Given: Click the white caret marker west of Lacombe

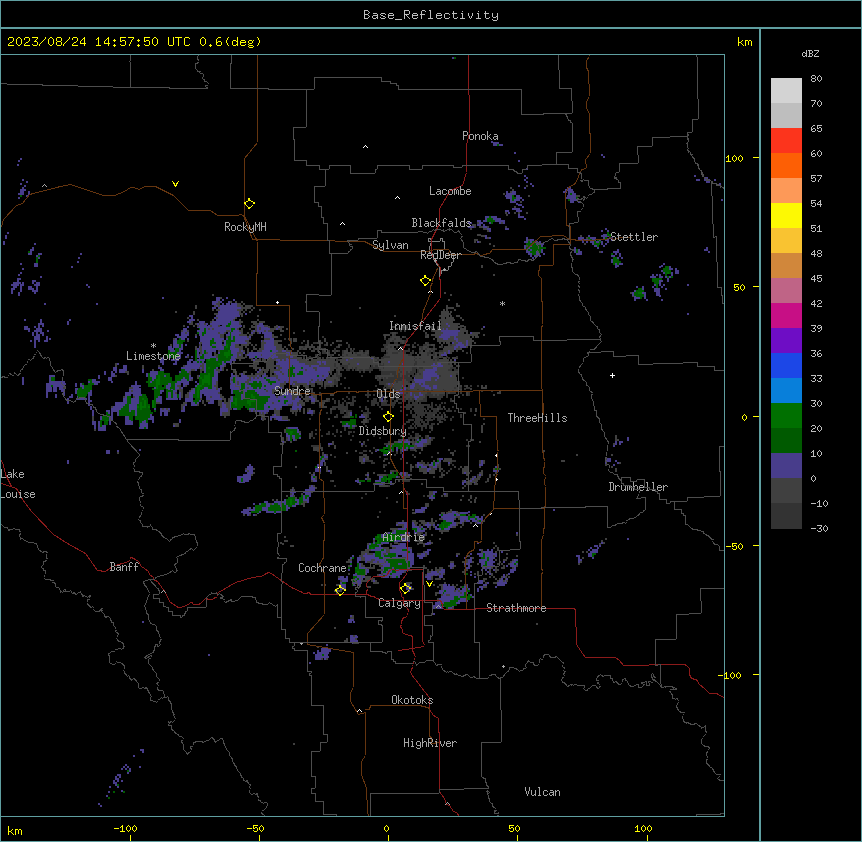Looking at the screenshot, I should (397, 198).
